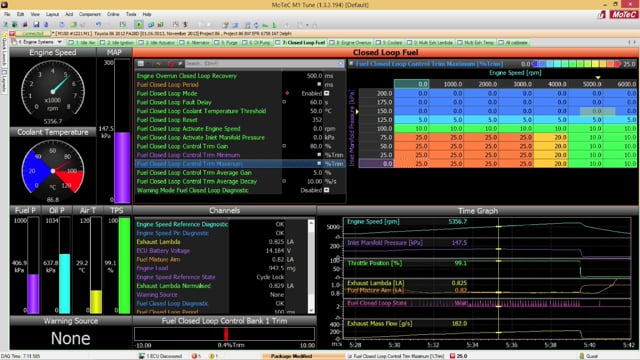Click the purple MAP bar gauge
The width and height of the screenshot is (640, 360).
click(122, 167)
